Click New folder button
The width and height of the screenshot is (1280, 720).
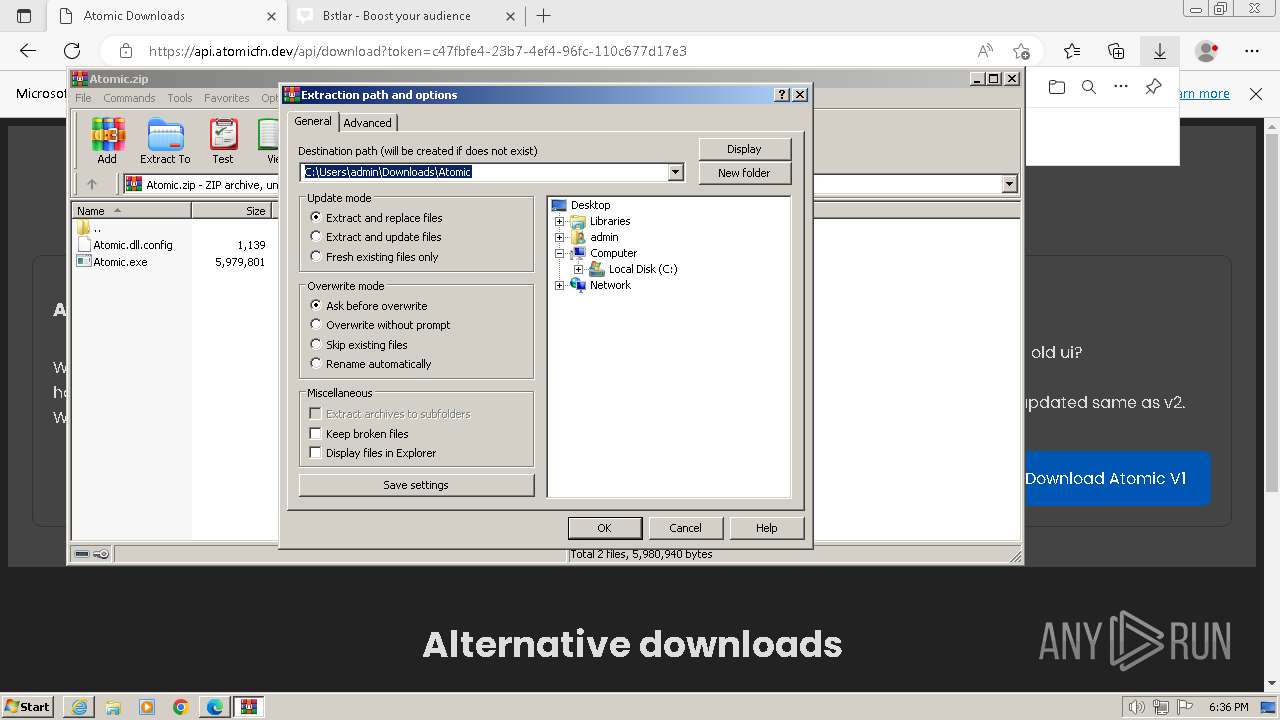coord(744,173)
